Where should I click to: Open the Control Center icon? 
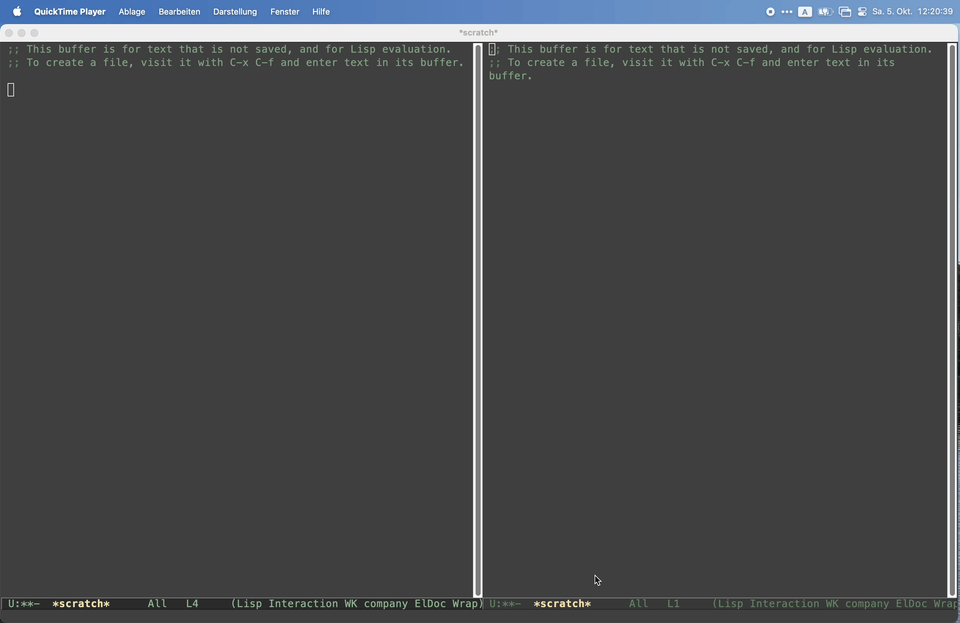click(x=862, y=12)
